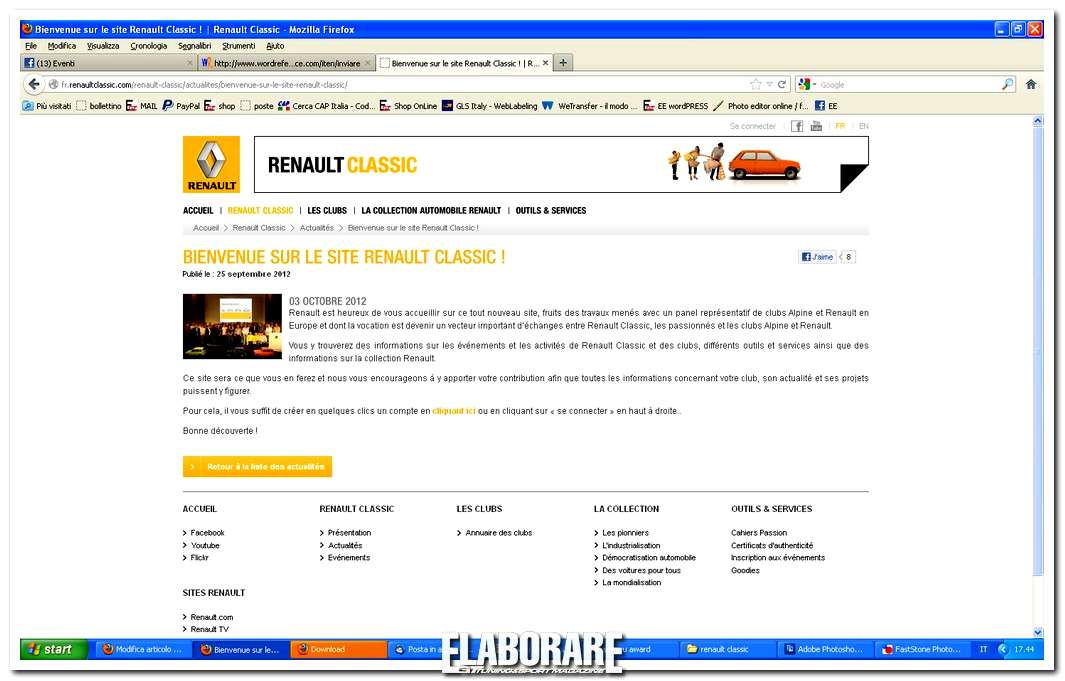Open the WeTransfer bookmark

[x=589, y=106]
